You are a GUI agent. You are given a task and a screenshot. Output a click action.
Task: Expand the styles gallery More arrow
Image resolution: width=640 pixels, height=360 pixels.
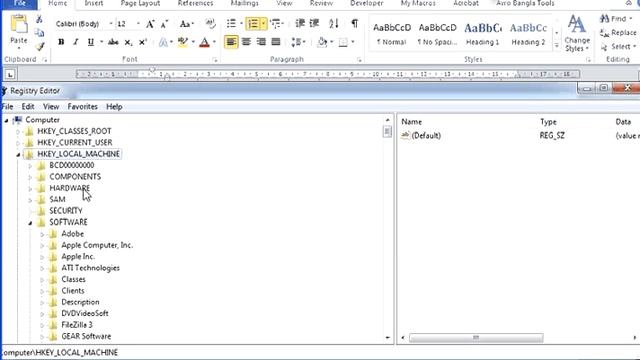(556, 46)
